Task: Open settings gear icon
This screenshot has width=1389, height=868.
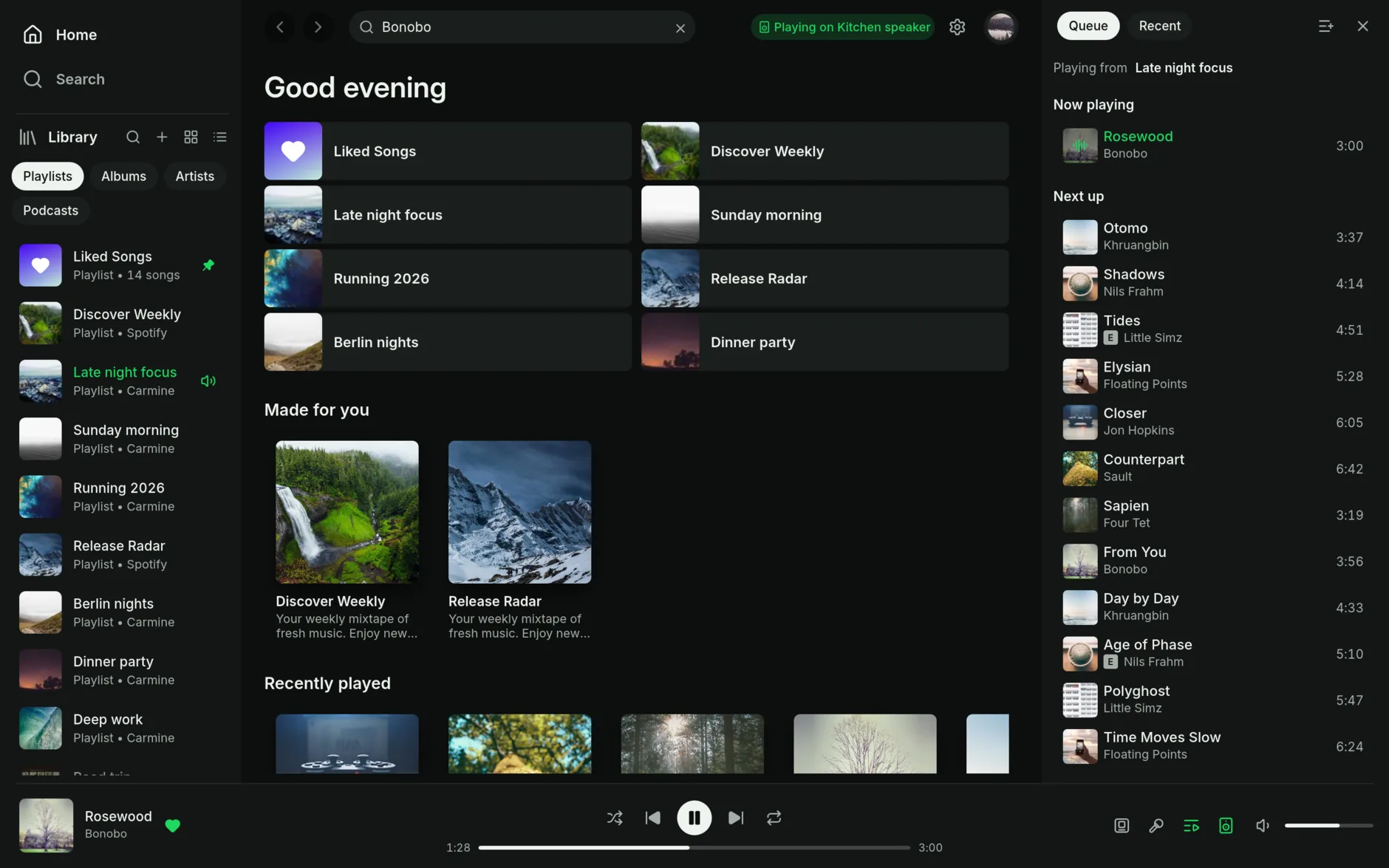Action: pyautogui.click(x=958, y=27)
